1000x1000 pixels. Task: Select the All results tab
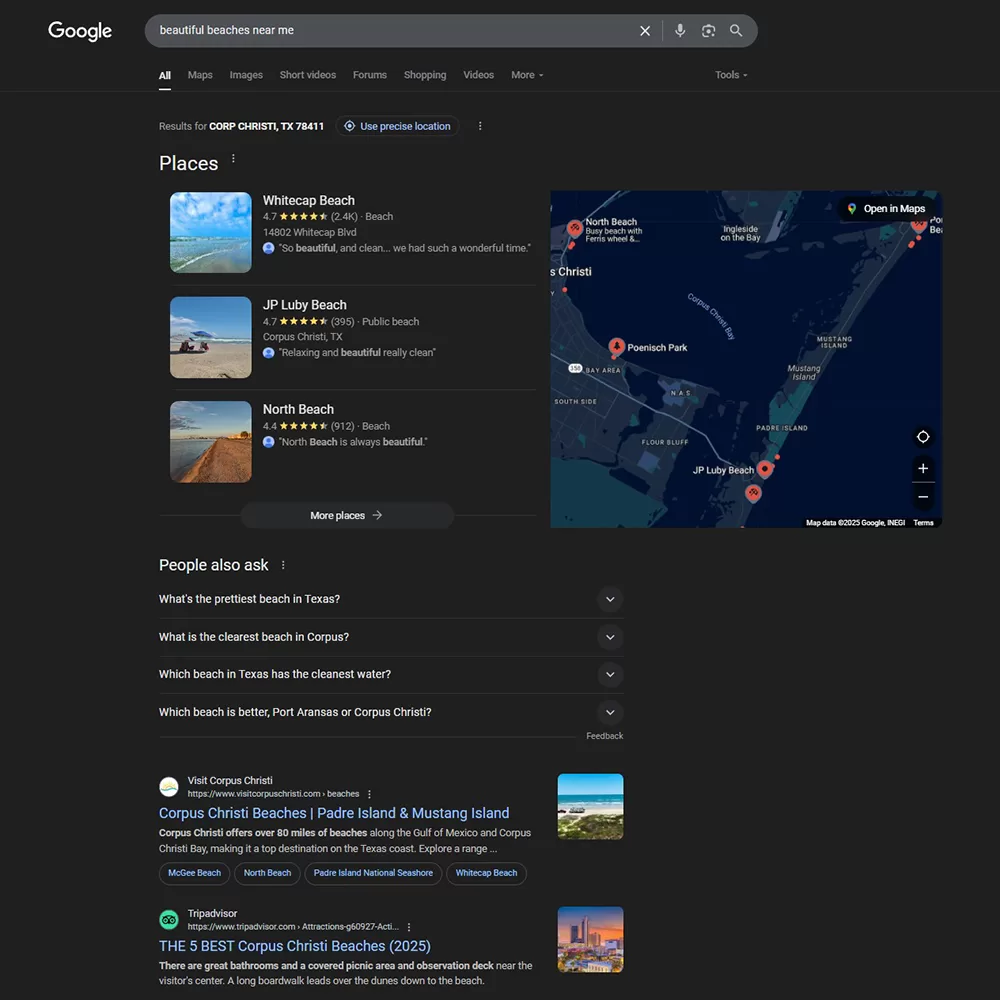[165, 75]
